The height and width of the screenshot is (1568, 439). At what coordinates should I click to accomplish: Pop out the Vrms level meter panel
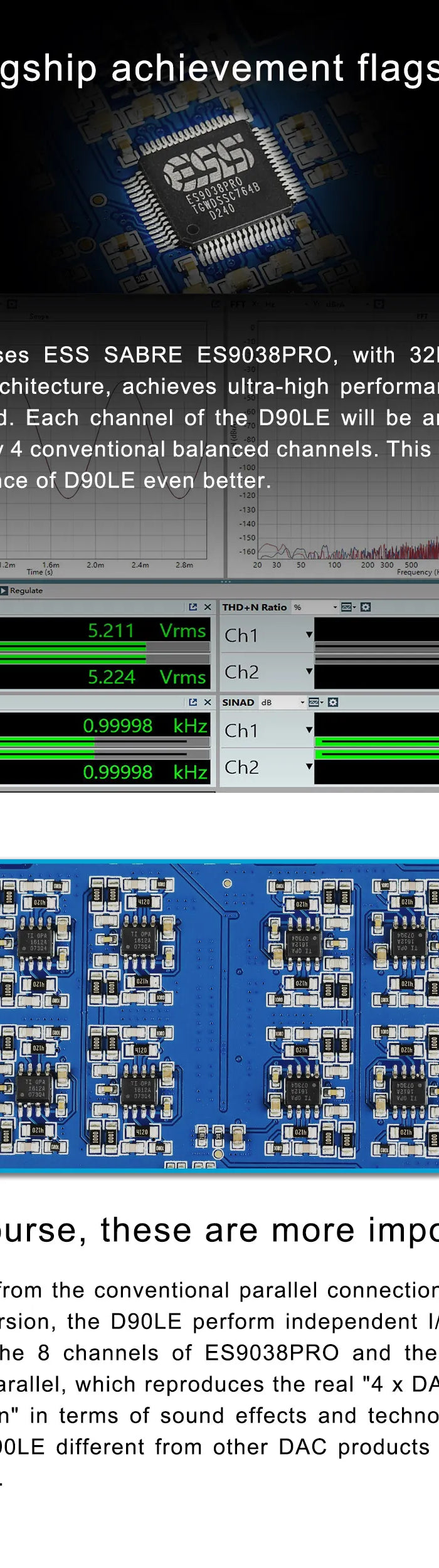coord(193,607)
